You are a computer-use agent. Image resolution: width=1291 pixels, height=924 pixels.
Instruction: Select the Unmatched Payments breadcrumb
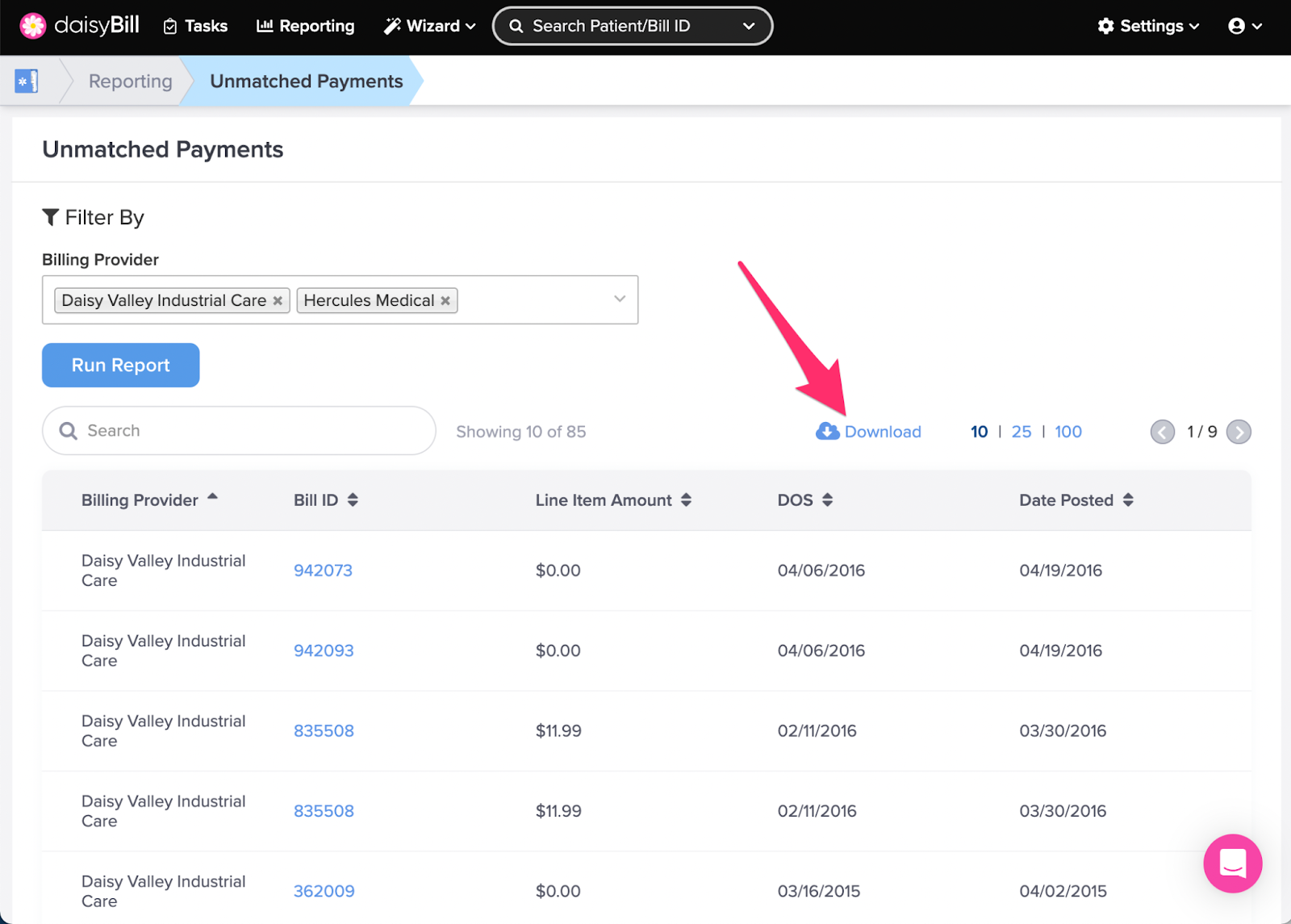(306, 81)
